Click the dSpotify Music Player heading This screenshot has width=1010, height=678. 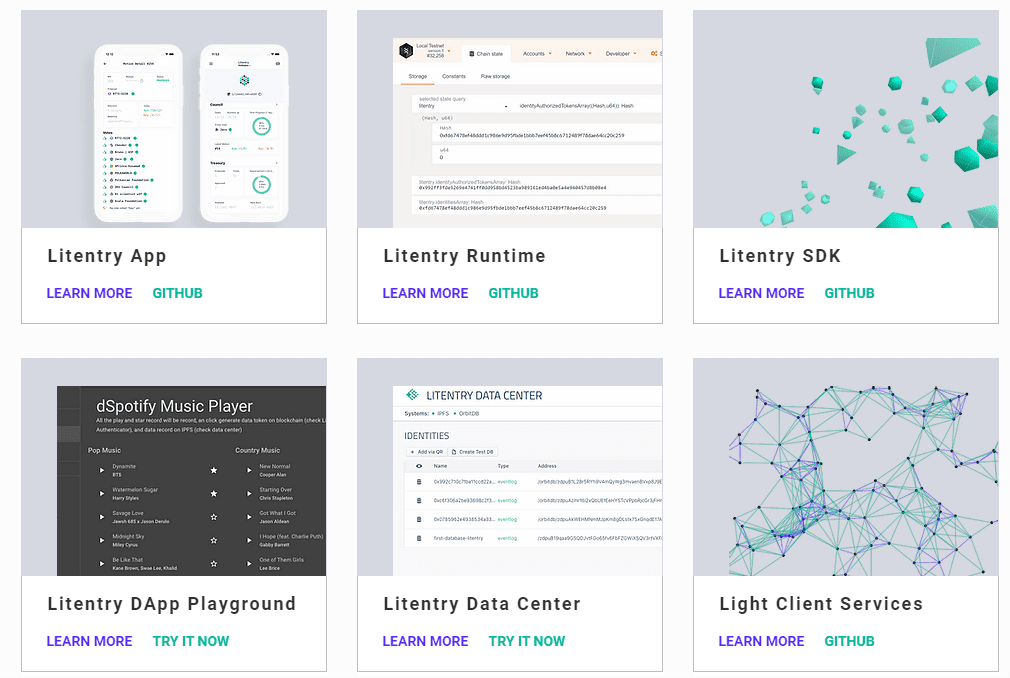[174, 406]
